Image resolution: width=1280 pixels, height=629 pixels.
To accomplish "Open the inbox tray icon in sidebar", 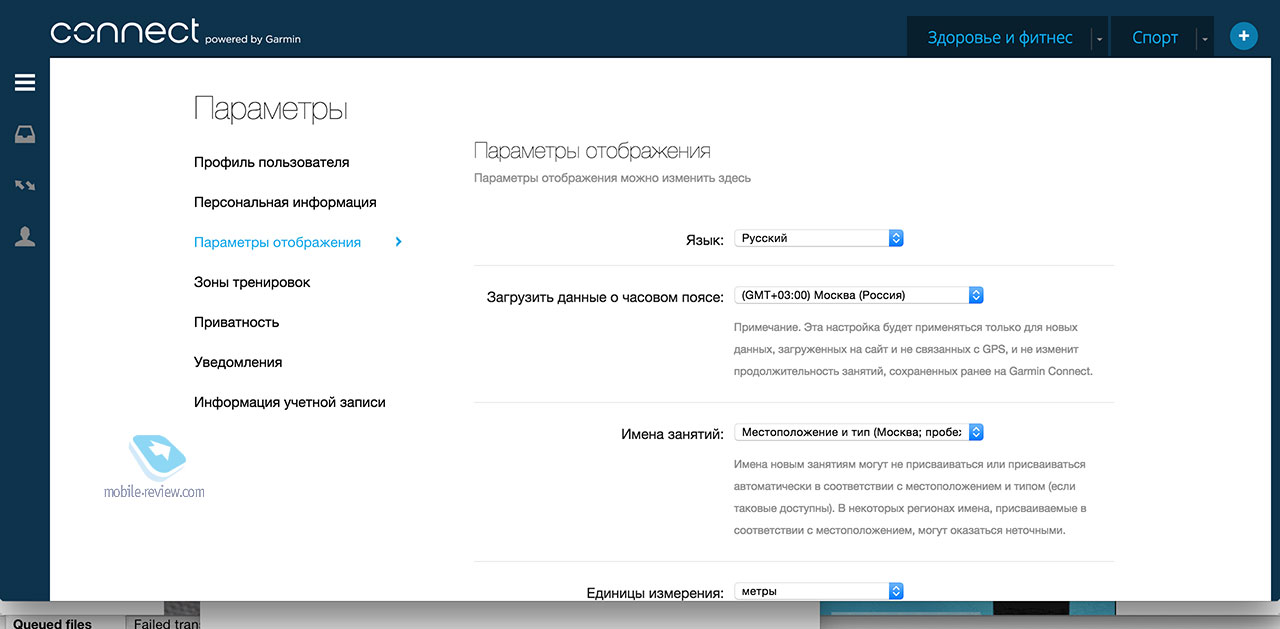I will coord(25,134).
